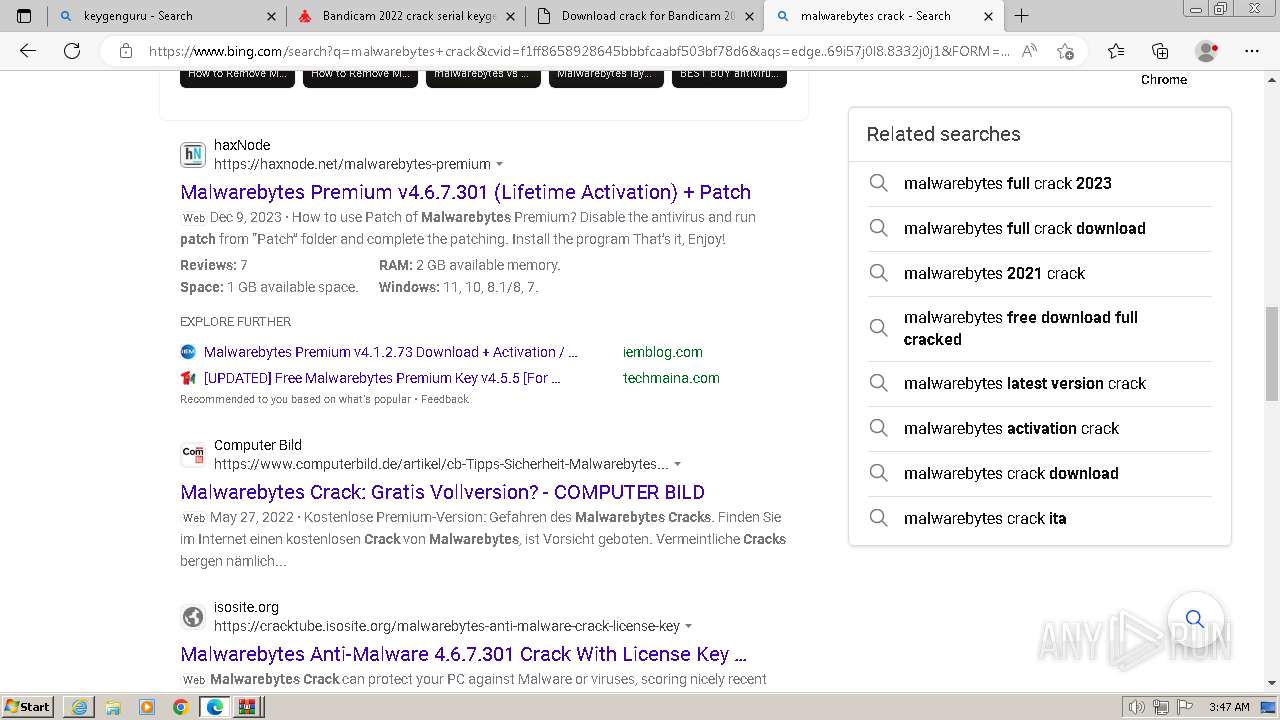View site info via the lock icon
This screenshot has width=1280, height=720.
(x=126, y=51)
